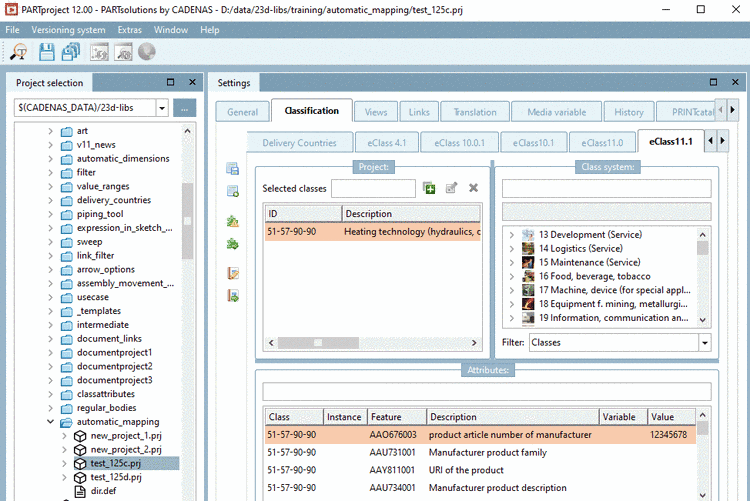Click the Attributes search field
This screenshot has width=750, height=501.
coord(486,391)
